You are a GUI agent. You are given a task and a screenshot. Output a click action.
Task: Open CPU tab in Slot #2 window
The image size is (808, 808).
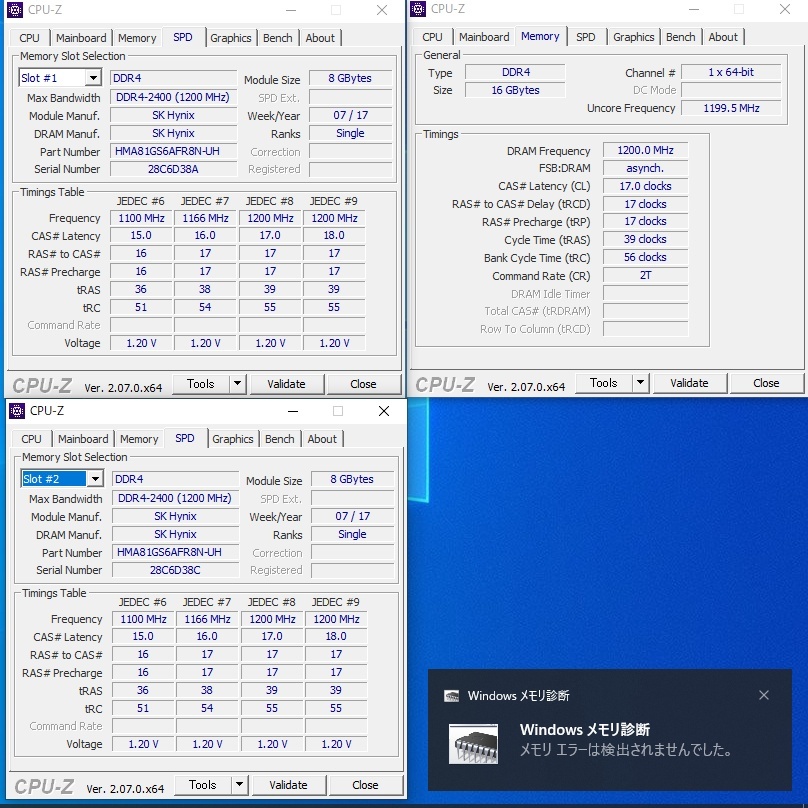(31, 439)
